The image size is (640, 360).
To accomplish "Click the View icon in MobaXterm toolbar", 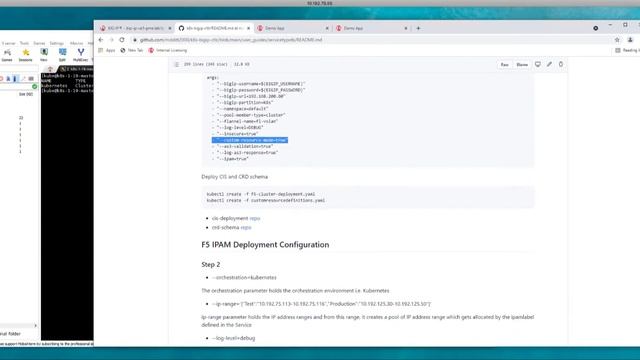I will click(44, 55).
